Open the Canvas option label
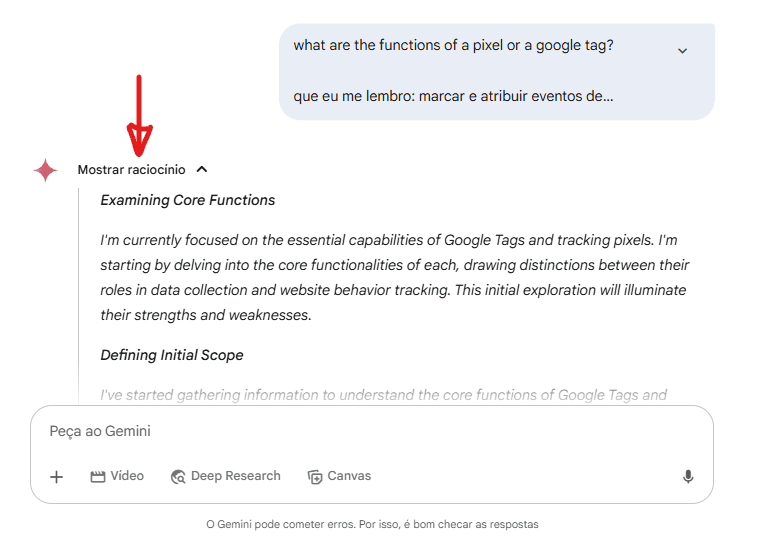This screenshot has height=542, width=774. 349,476
